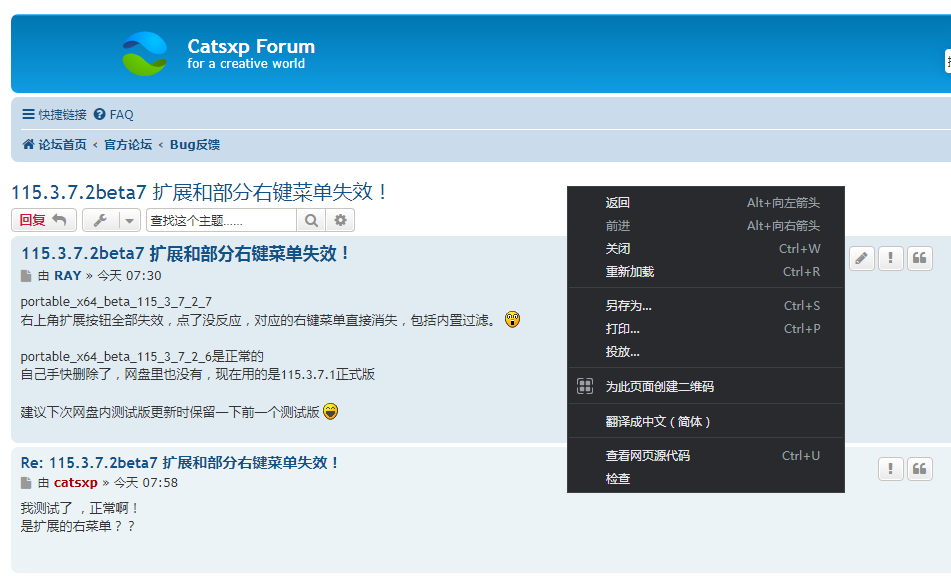The width and height of the screenshot is (951, 576).
Task: Open the Re: reply post title link
Action: point(179,463)
